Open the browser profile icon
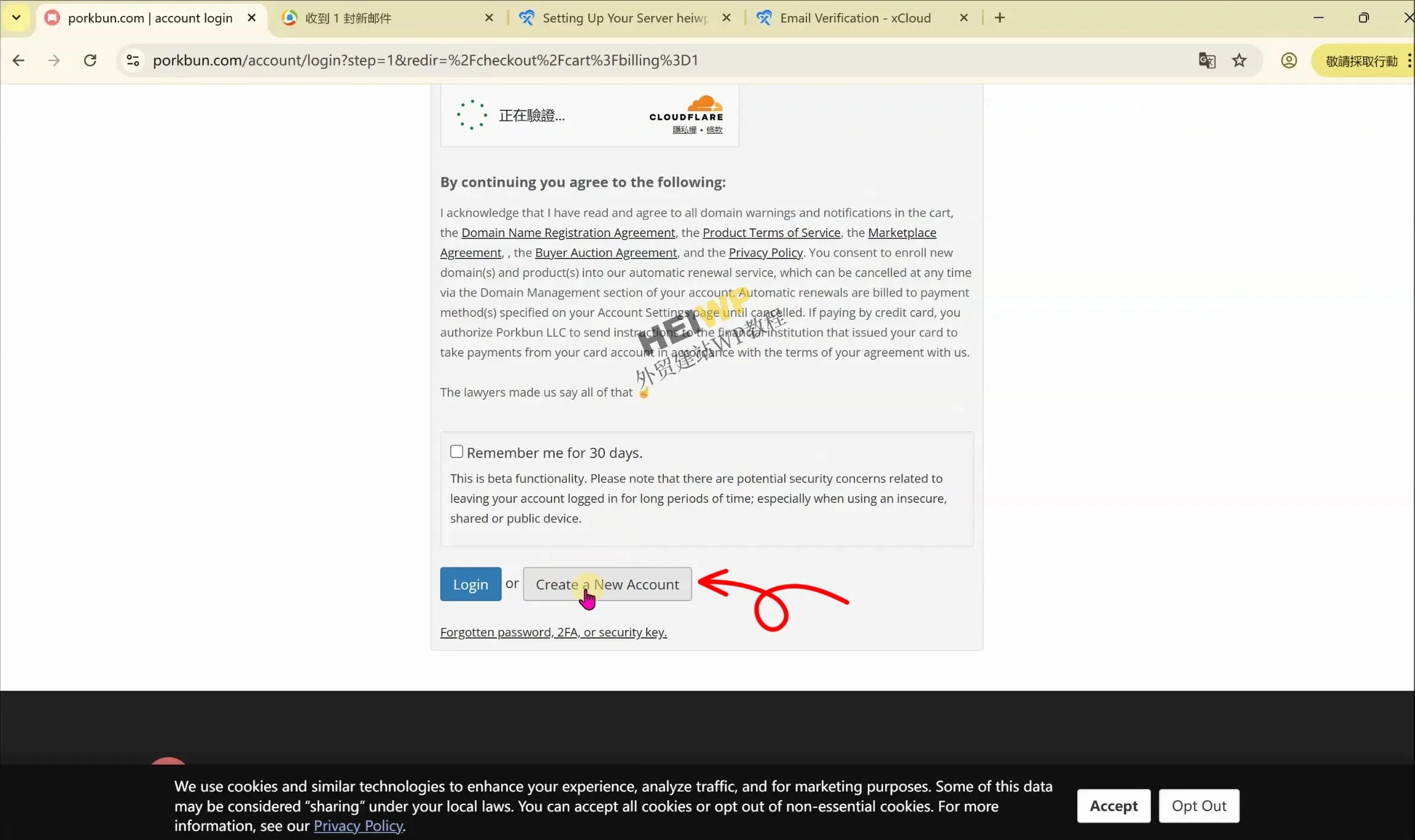The width and height of the screenshot is (1415, 840). pos(1288,60)
